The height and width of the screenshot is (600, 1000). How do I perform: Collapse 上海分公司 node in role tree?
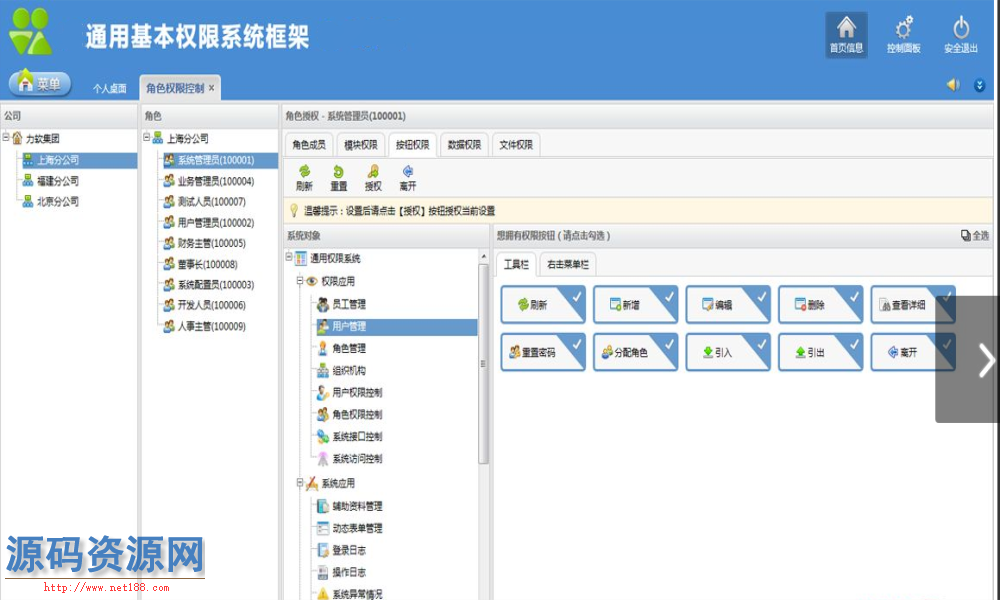coord(147,137)
